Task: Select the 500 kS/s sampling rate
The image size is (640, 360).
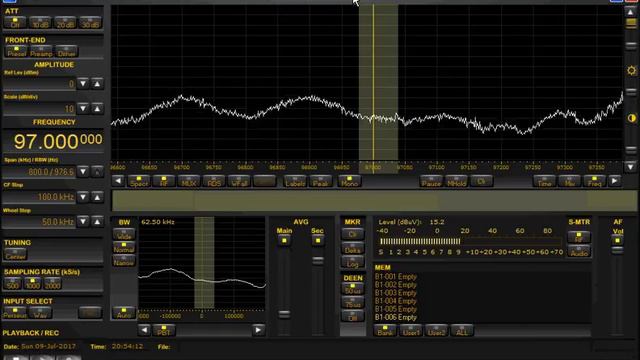Action: coord(12,283)
